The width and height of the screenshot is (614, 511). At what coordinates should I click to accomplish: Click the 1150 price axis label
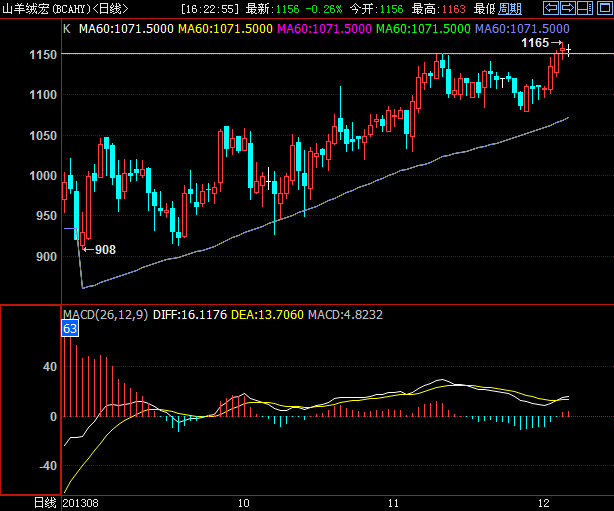coord(43,54)
